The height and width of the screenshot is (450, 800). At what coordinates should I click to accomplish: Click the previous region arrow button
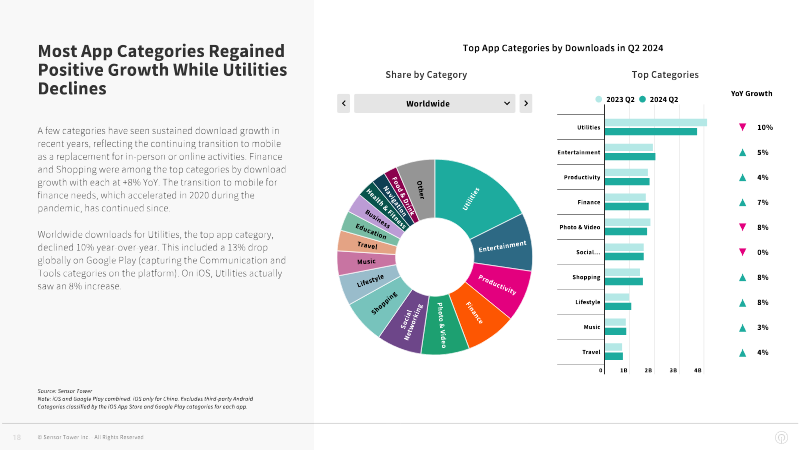click(343, 104)
